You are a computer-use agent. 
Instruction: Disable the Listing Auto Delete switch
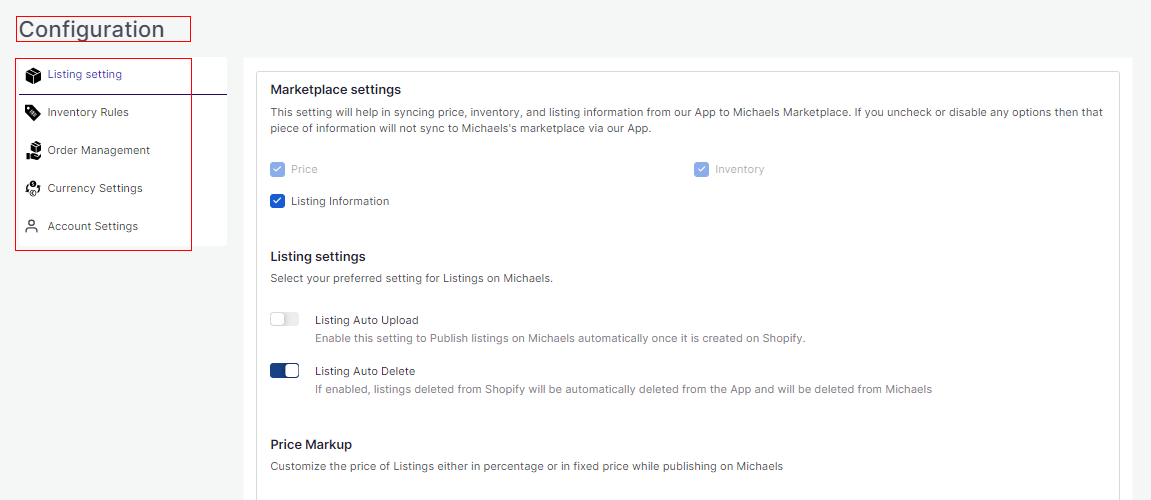[x=284, y=371]
